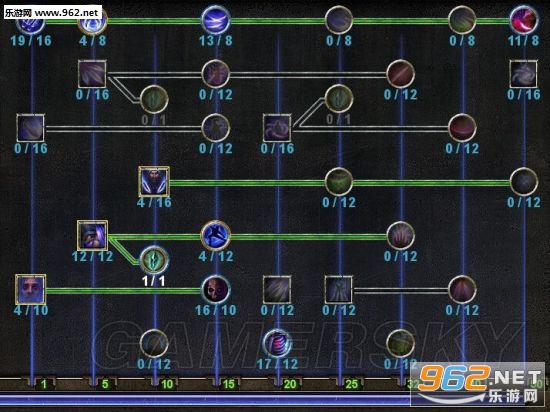The image size is (550, 412).
Task: Click the skull skill icon at 16/10
Action: click(x=215, y=290)
